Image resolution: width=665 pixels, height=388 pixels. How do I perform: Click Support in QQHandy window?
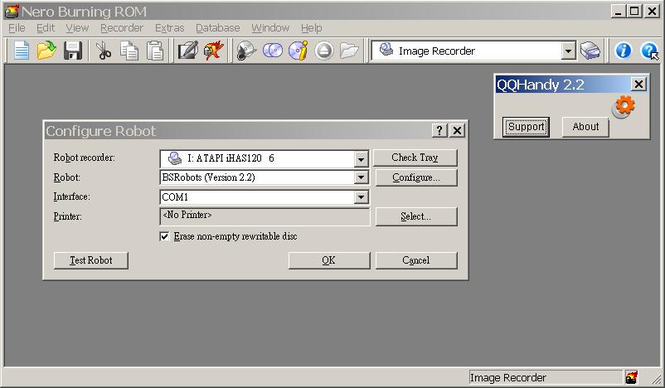526,127
